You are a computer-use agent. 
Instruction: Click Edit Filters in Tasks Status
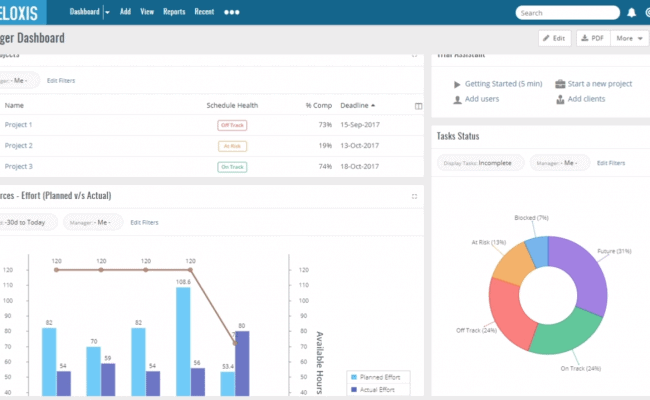pos(611,163)
